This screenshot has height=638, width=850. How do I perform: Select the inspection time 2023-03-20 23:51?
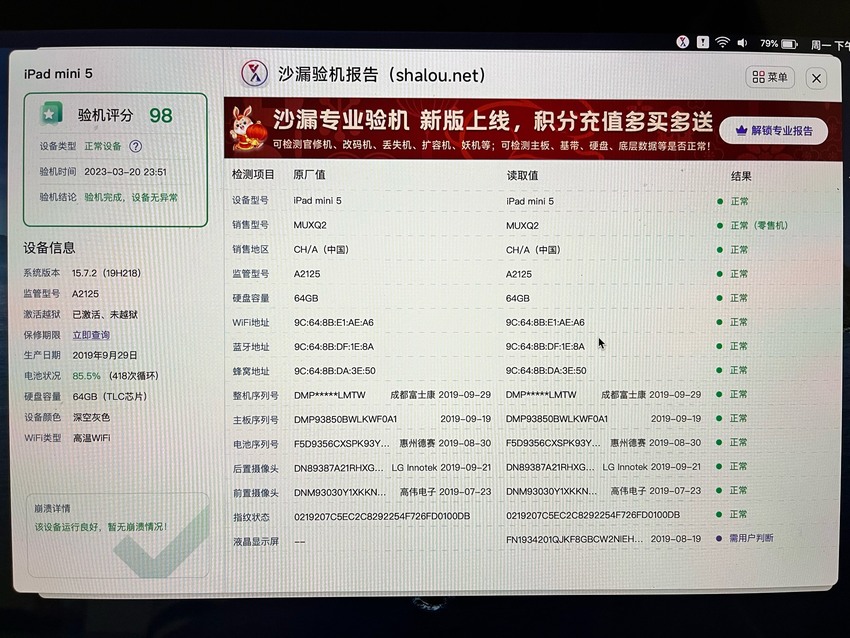point(125,172)
